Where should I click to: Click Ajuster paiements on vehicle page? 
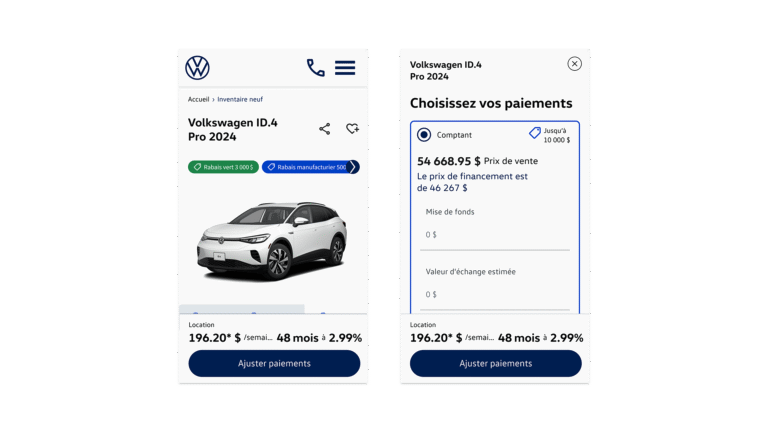[x=274, y=363]
